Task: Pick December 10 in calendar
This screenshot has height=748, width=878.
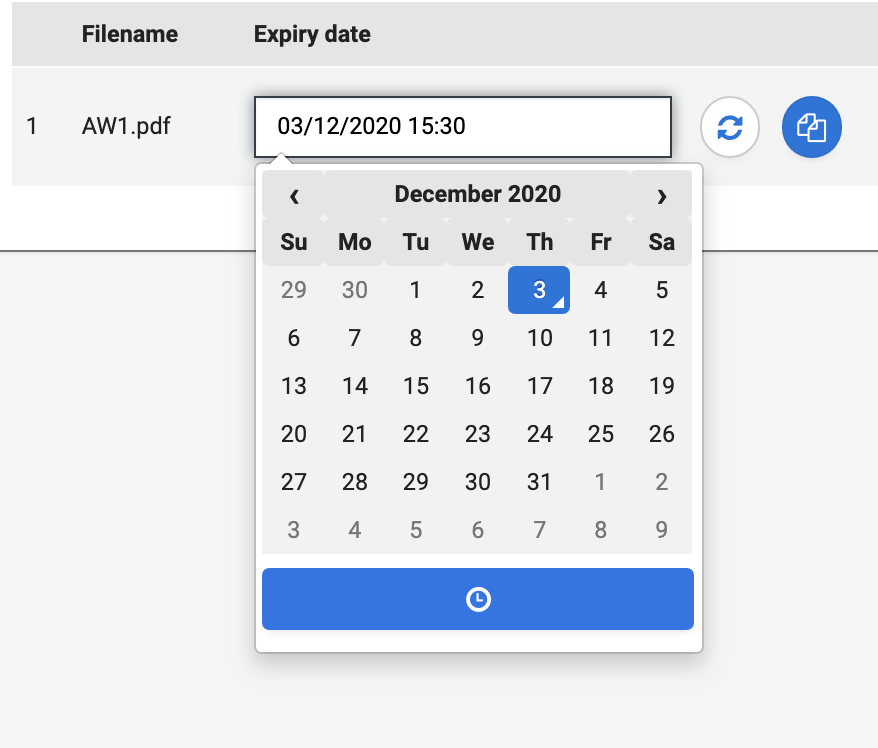Action: click(539, 338)
